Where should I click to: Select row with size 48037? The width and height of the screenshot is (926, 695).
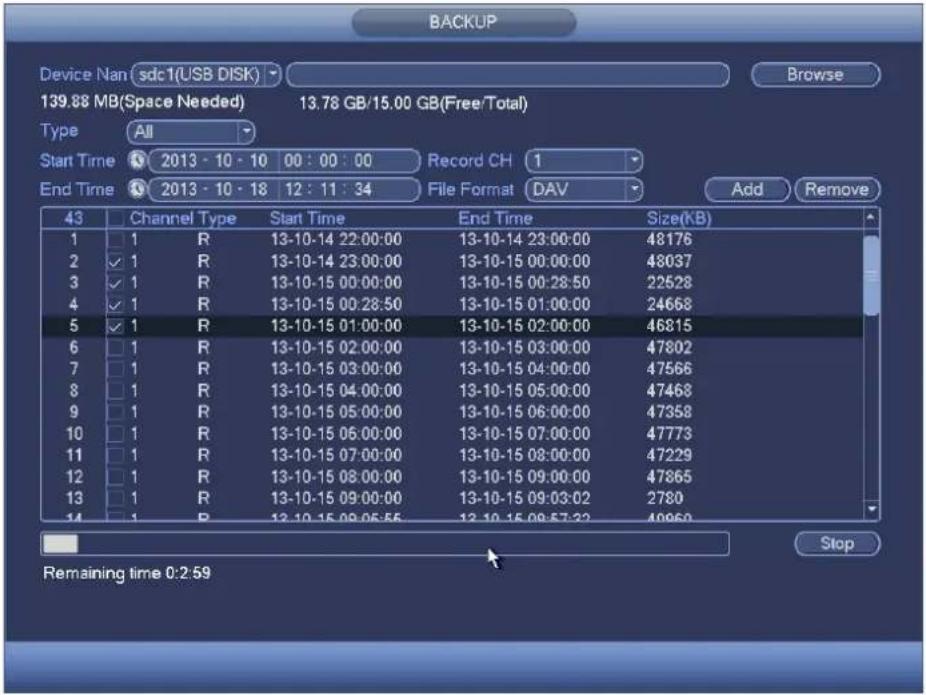452,262
